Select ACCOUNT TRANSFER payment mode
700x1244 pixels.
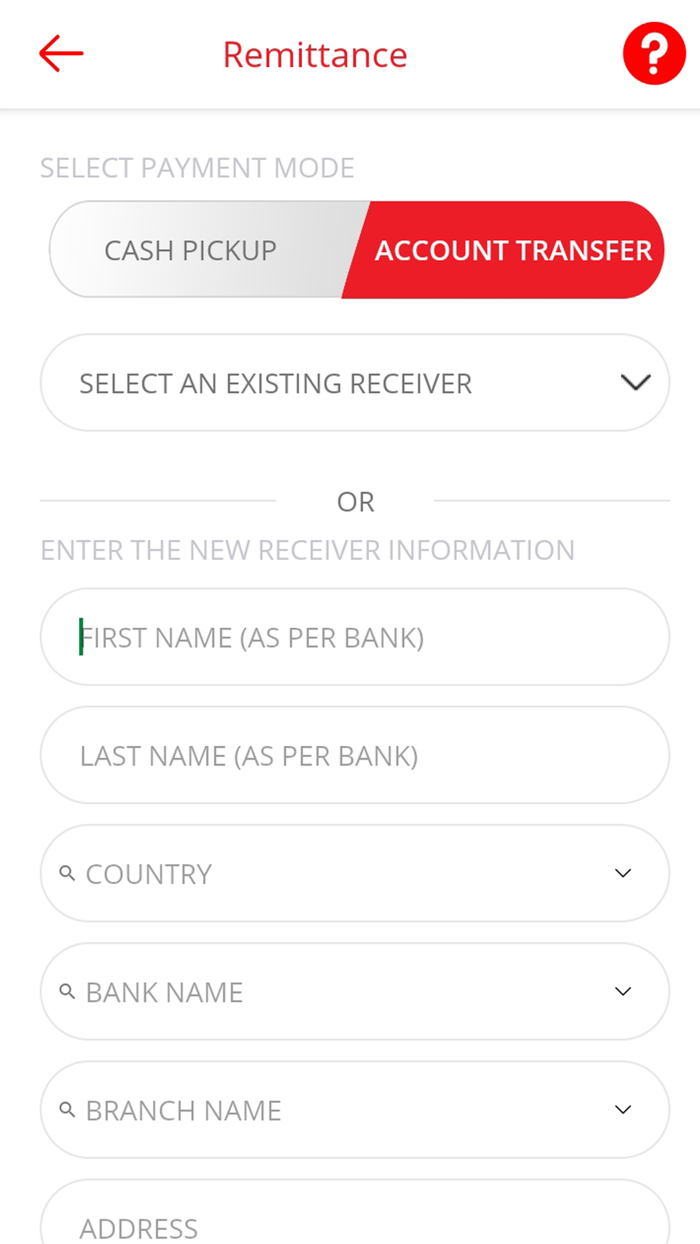513,249
